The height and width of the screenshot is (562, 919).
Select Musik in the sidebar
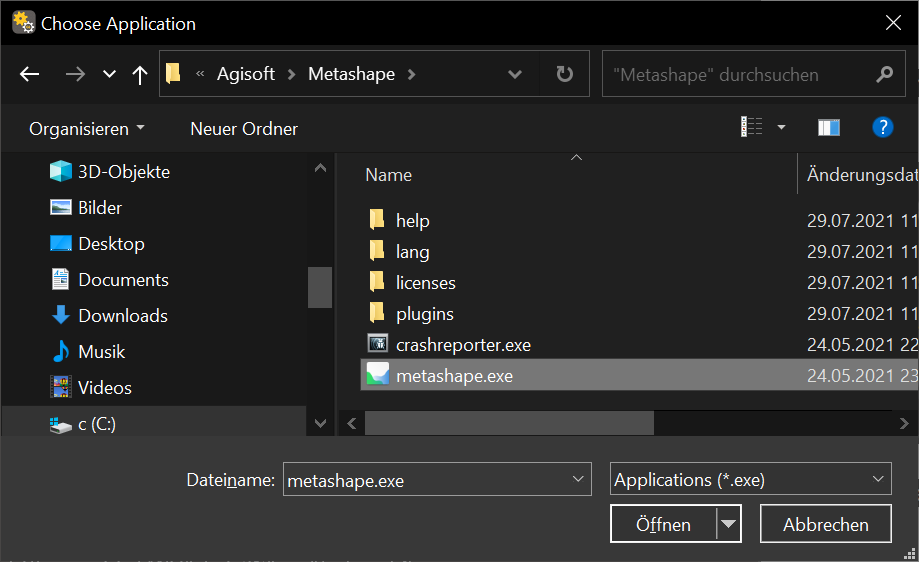(101, 352)
